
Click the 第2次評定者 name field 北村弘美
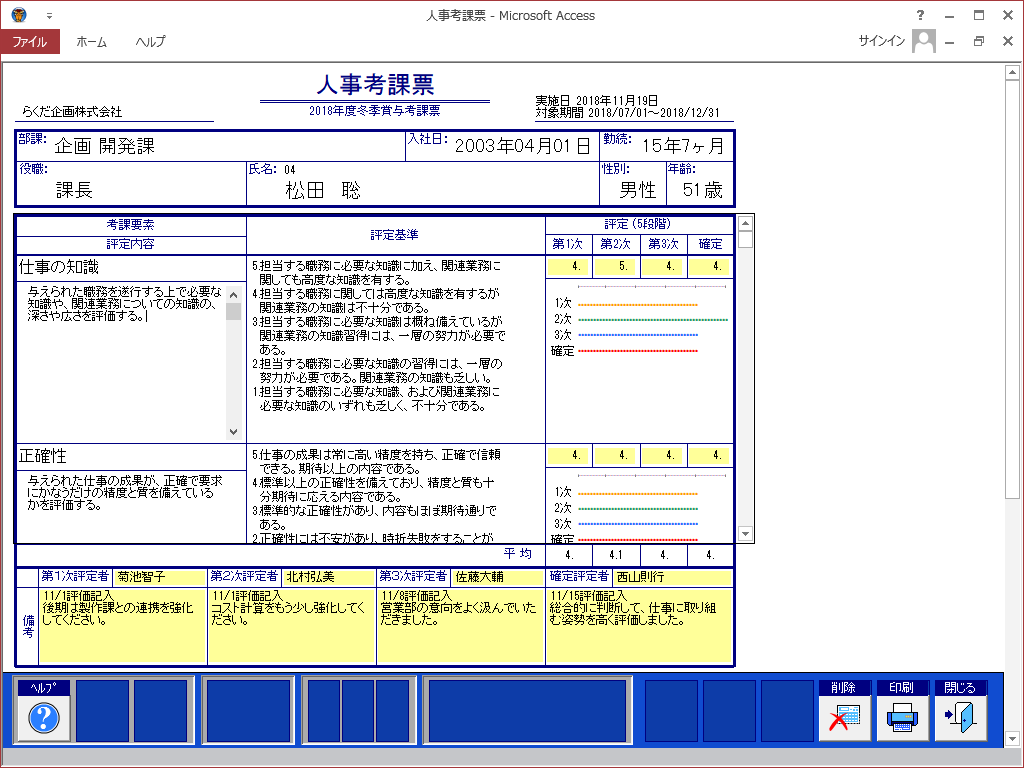(328, 577)
